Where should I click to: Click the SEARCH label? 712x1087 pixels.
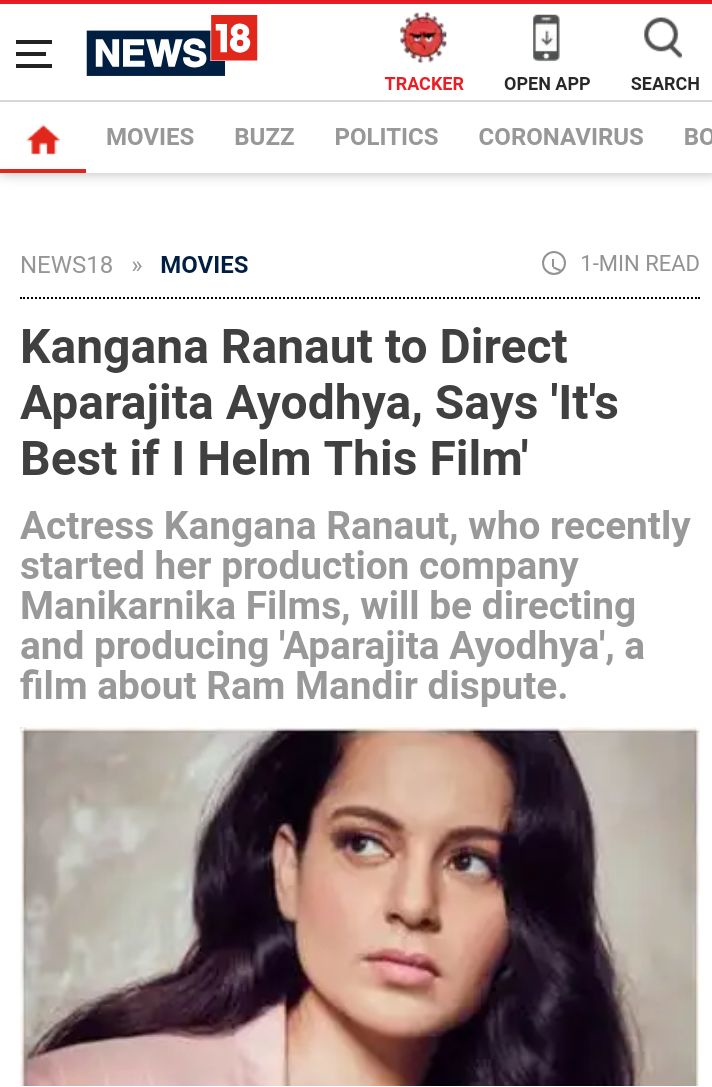[665, 83]
